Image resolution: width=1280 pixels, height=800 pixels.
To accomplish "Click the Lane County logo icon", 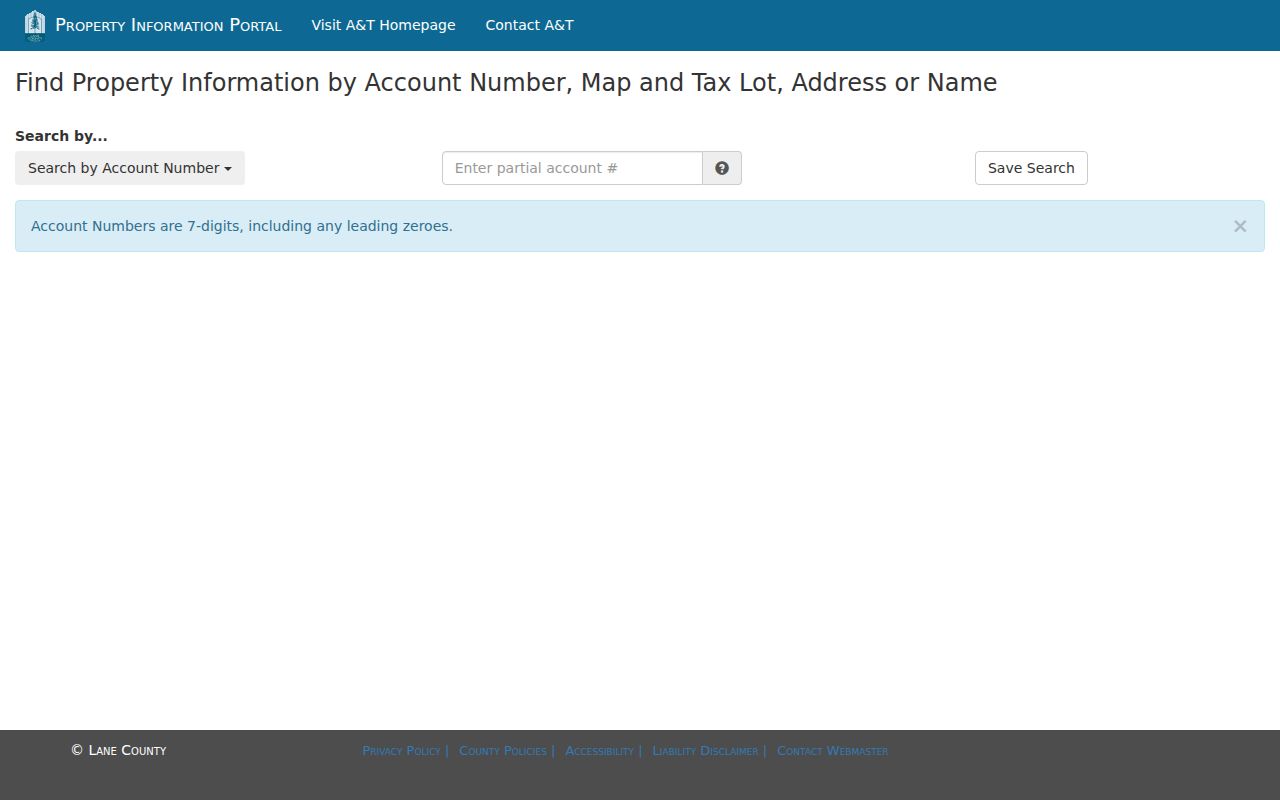I will tap(35, 25).
